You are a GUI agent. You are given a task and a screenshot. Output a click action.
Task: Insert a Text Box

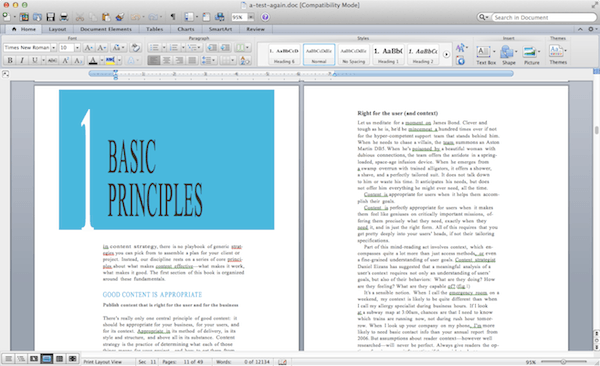click(x=486, y=55)
